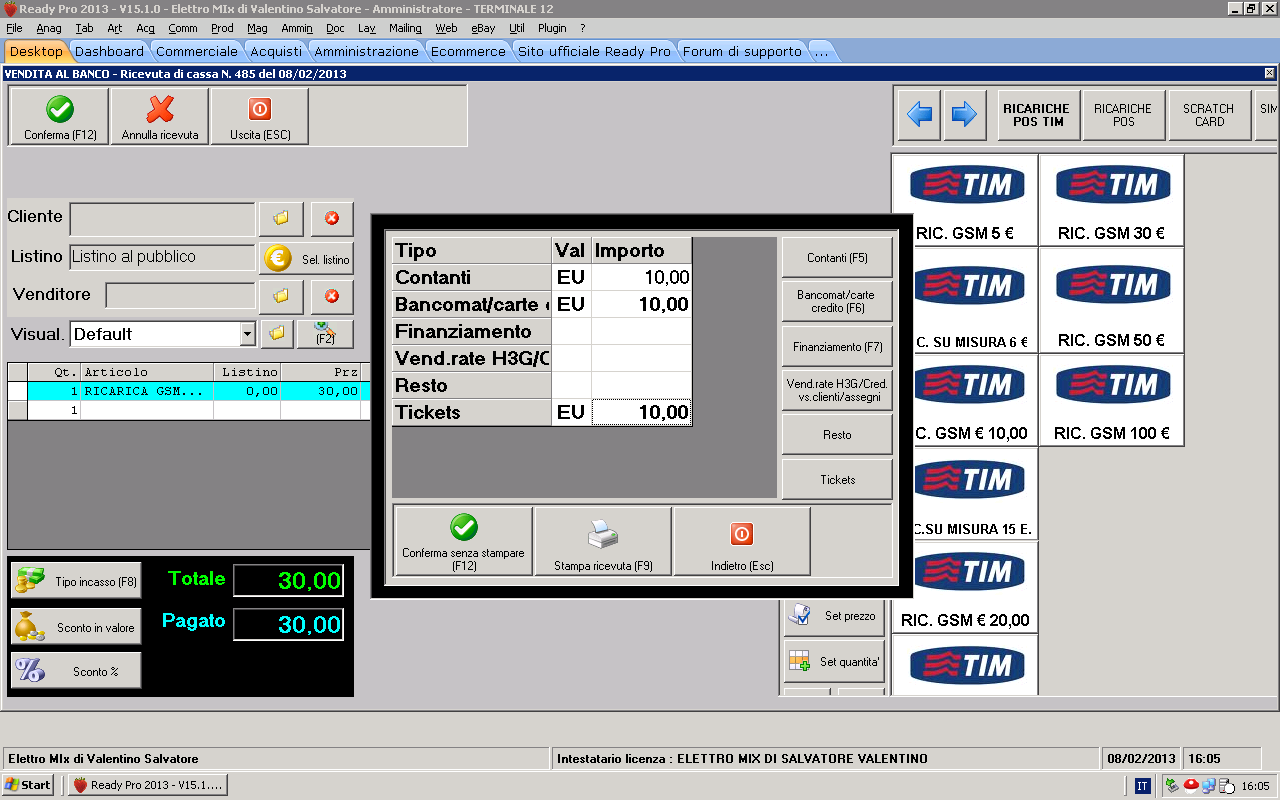
Task: Switch to the Ecommerce tab
Action: point(468,51)
